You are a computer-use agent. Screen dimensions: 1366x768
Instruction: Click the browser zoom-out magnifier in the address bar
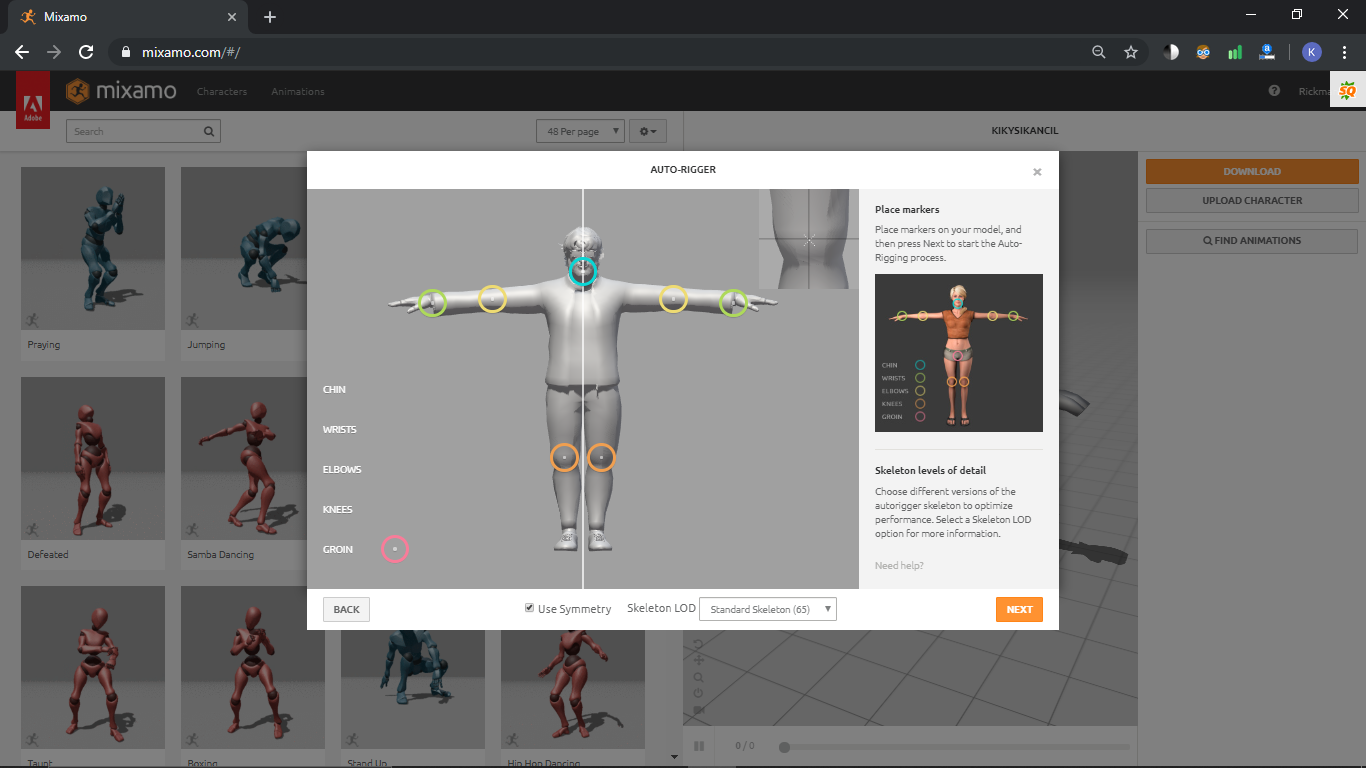pyautogui.click(x=1099, y=52)
